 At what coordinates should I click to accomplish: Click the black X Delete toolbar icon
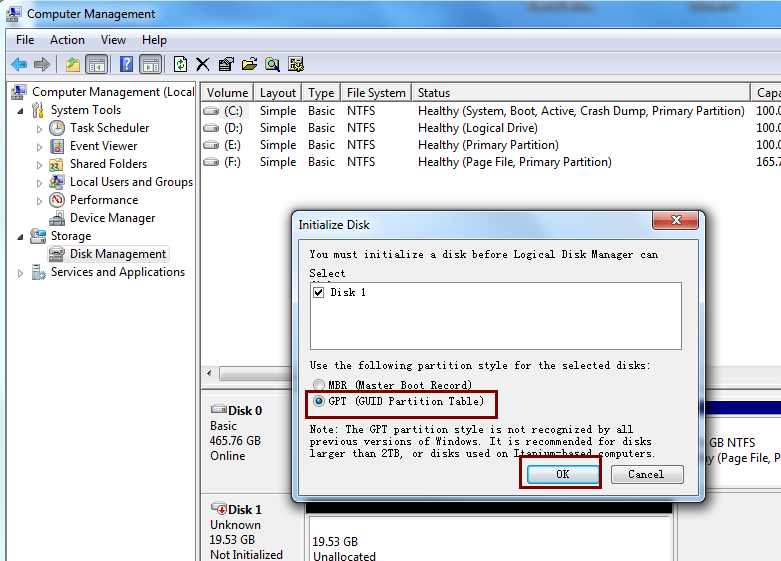pos(203,64)
